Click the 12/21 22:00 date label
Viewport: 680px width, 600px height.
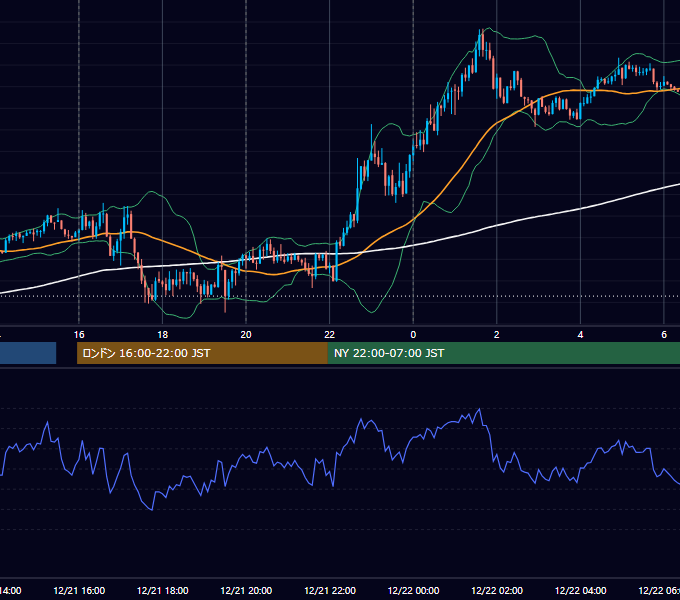[330, 590]
